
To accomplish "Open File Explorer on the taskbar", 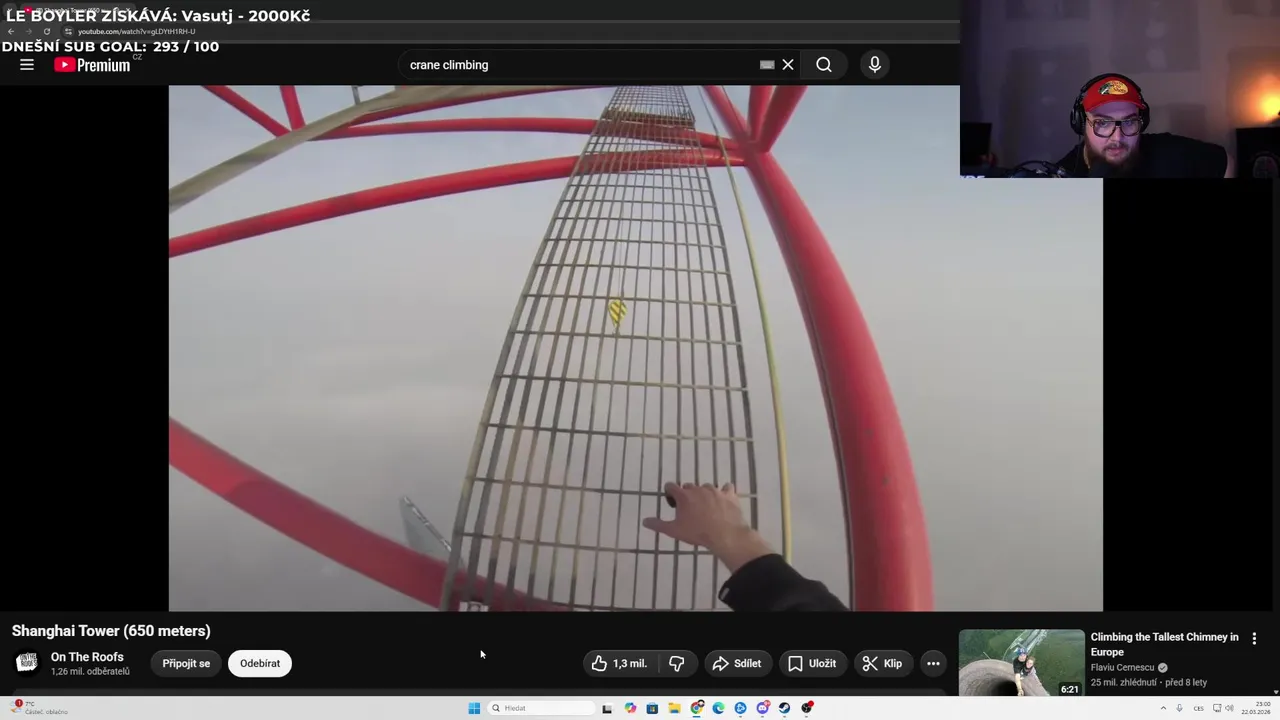I will pos(674,708).
